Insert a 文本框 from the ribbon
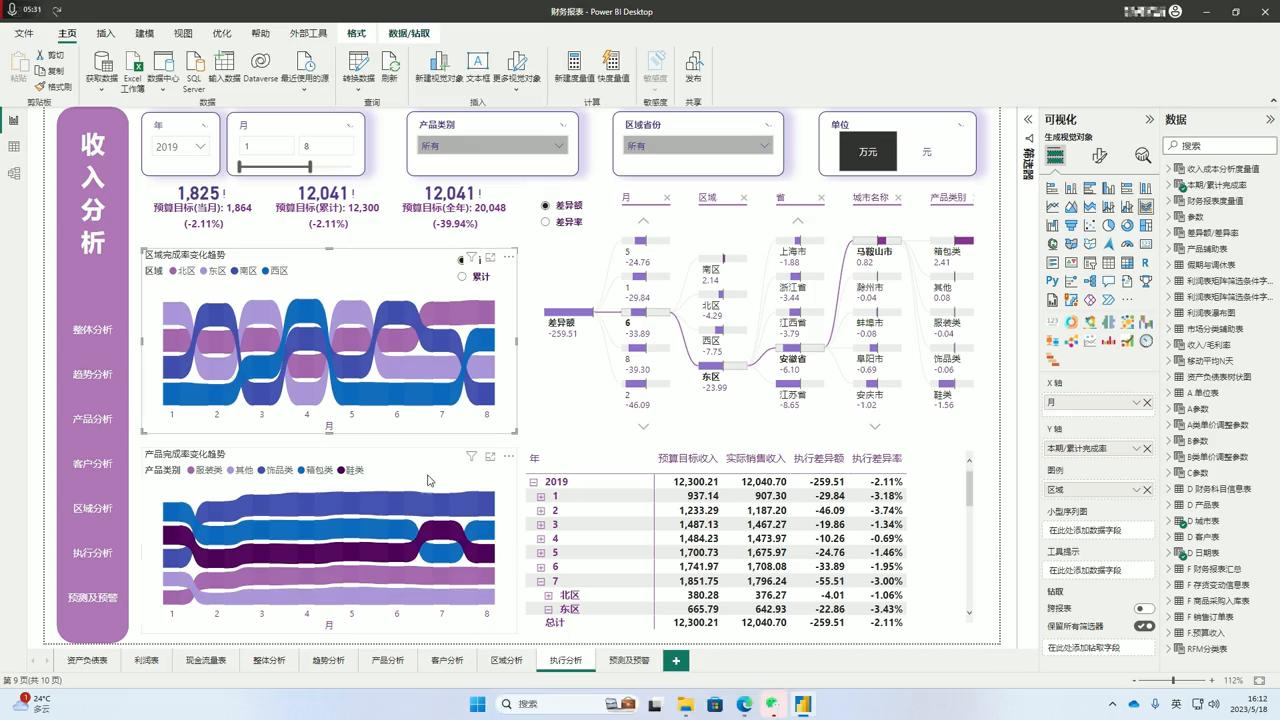This screenshot has height=720, width=1280. (478, 64)
